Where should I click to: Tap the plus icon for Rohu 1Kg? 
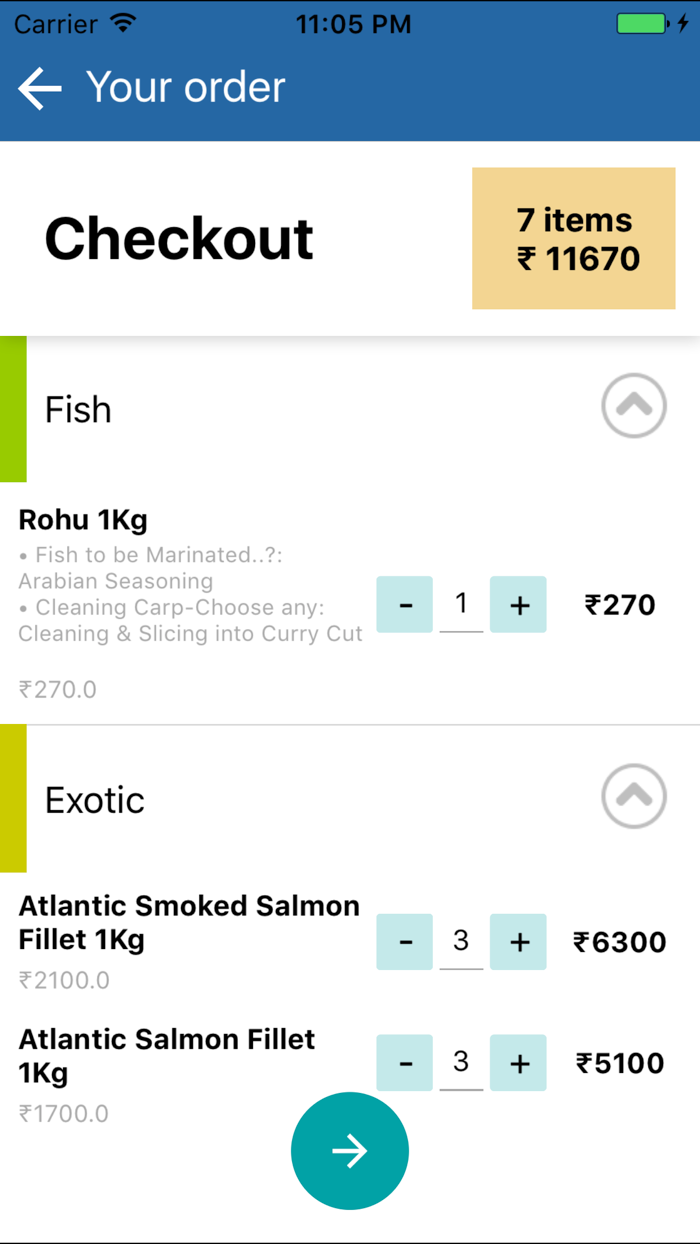coord(518,604)
